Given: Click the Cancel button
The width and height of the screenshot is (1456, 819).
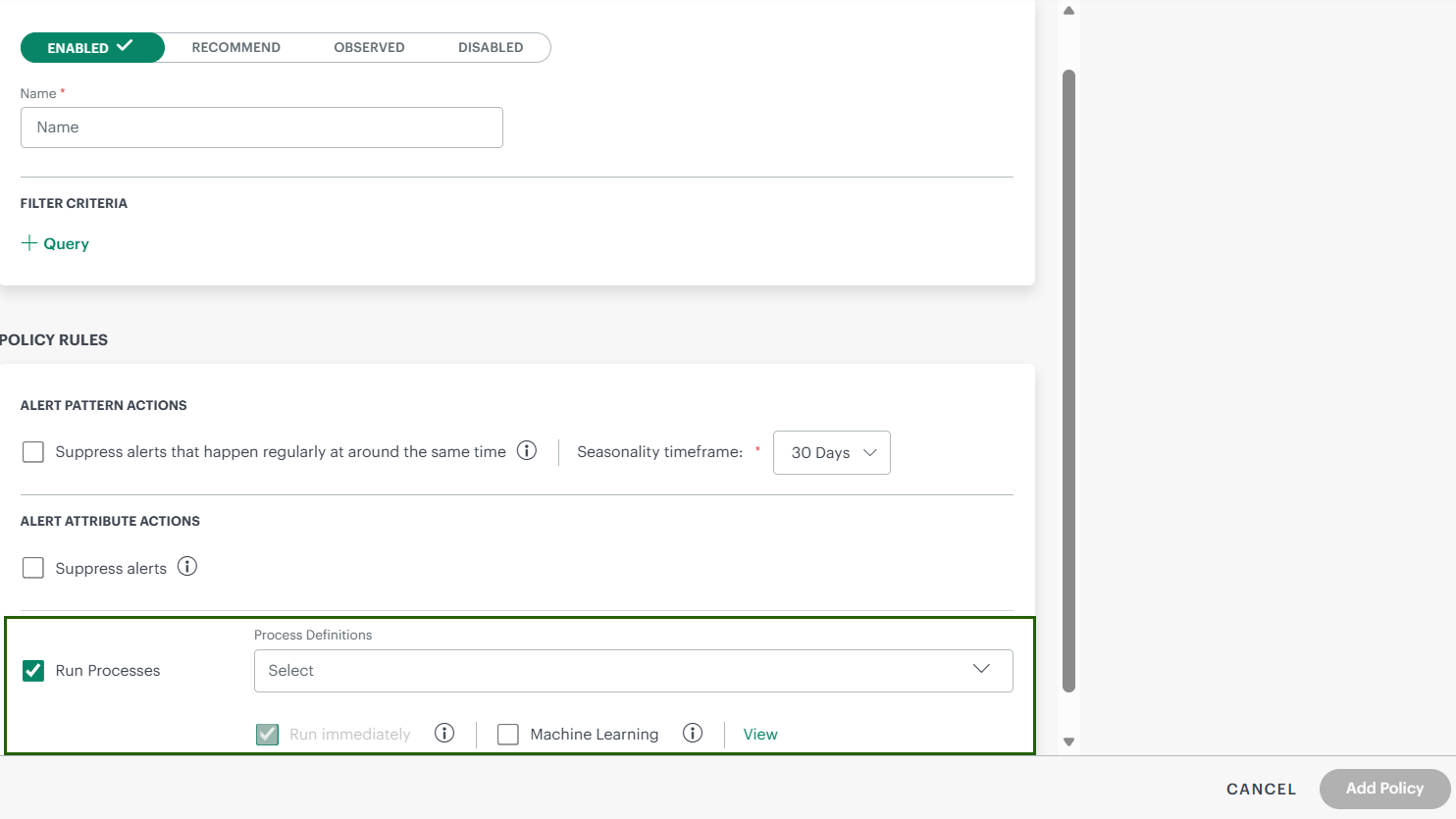Looking at the screenshot, I should [x=1261, y=789].
